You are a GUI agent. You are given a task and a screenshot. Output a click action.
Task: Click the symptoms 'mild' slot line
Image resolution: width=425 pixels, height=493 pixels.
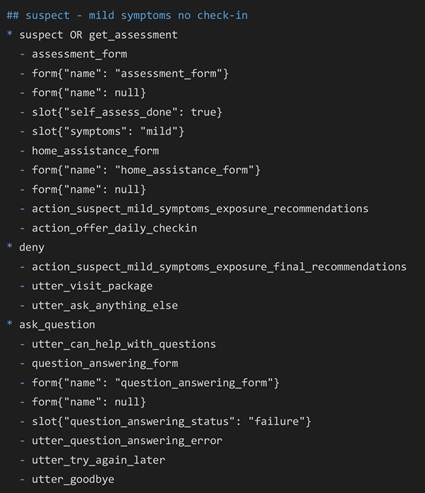[x=102, y=131]
